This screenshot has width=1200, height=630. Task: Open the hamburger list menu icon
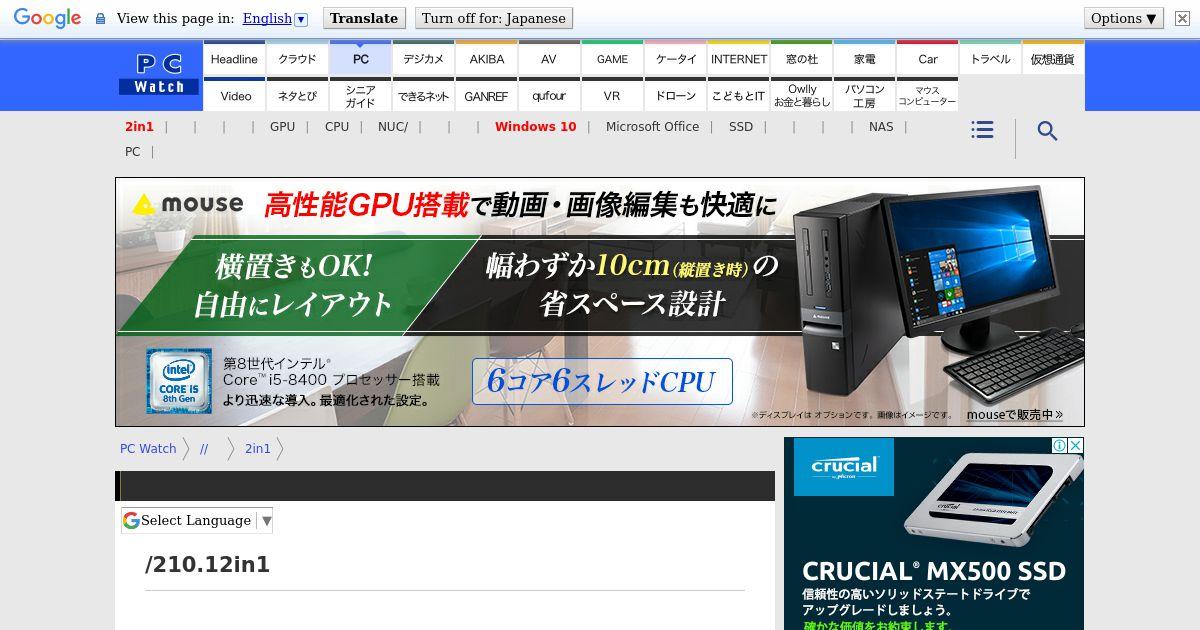(982, 130)
